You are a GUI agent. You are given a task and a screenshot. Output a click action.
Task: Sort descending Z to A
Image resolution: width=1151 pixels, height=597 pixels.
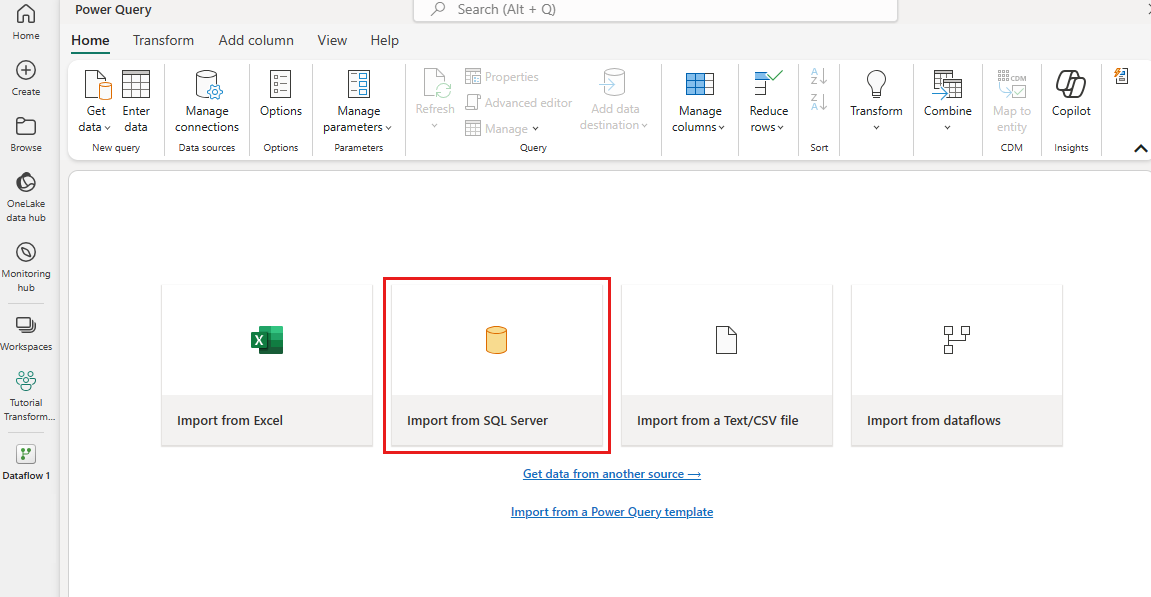pos(819,102)
